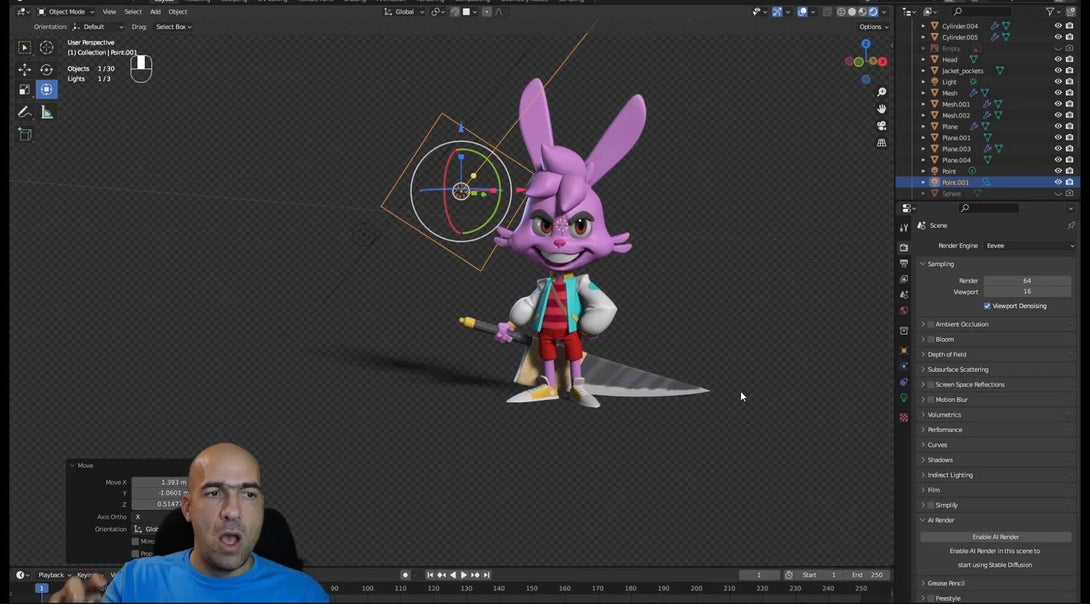Open the Render Engine Eevee dropdown

[1030, 246]
